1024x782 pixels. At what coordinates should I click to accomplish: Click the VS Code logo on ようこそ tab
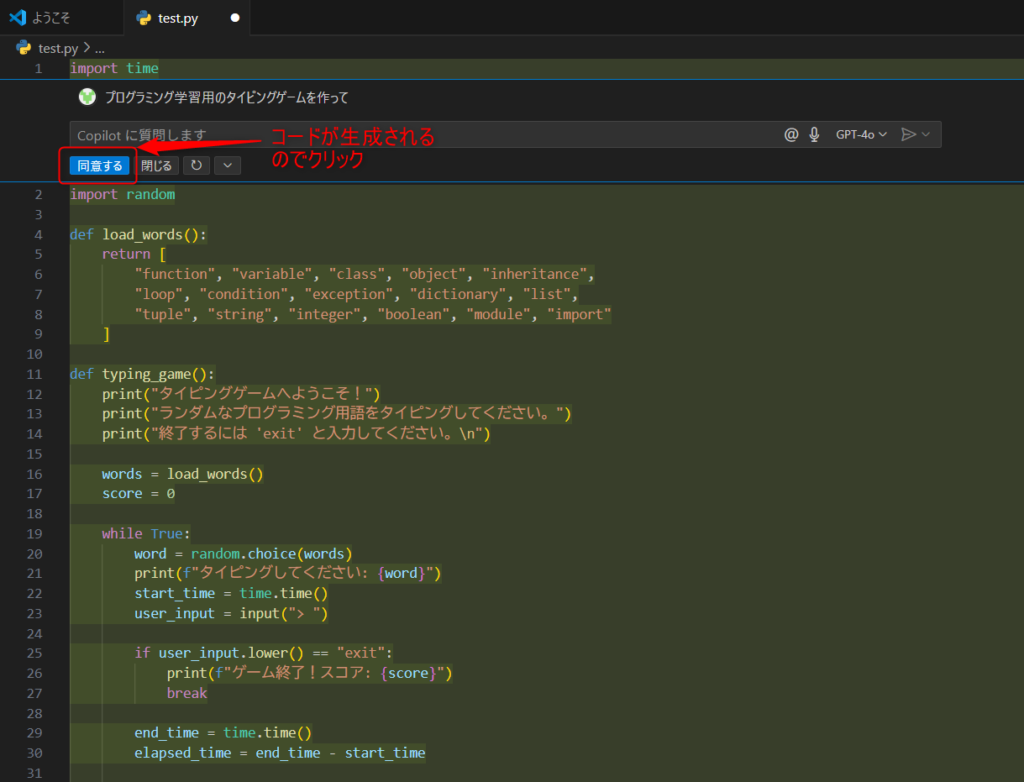tap(18, 18)
